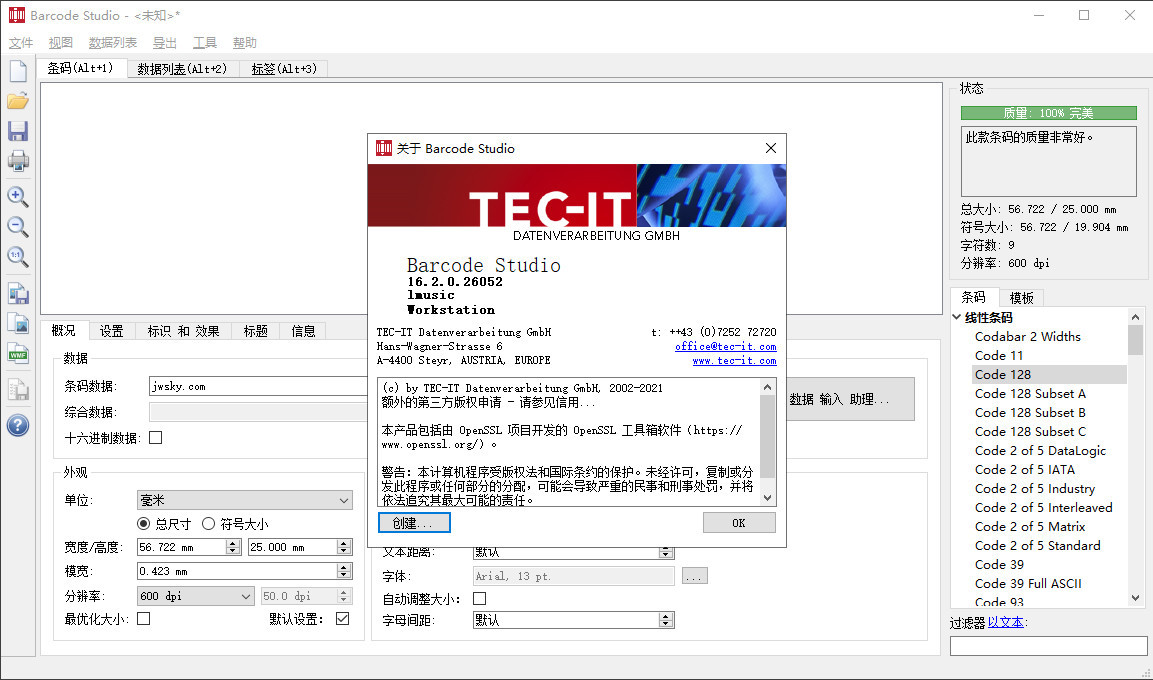Open the 视图 menu
1153x680 pixels.
(60, 43)
